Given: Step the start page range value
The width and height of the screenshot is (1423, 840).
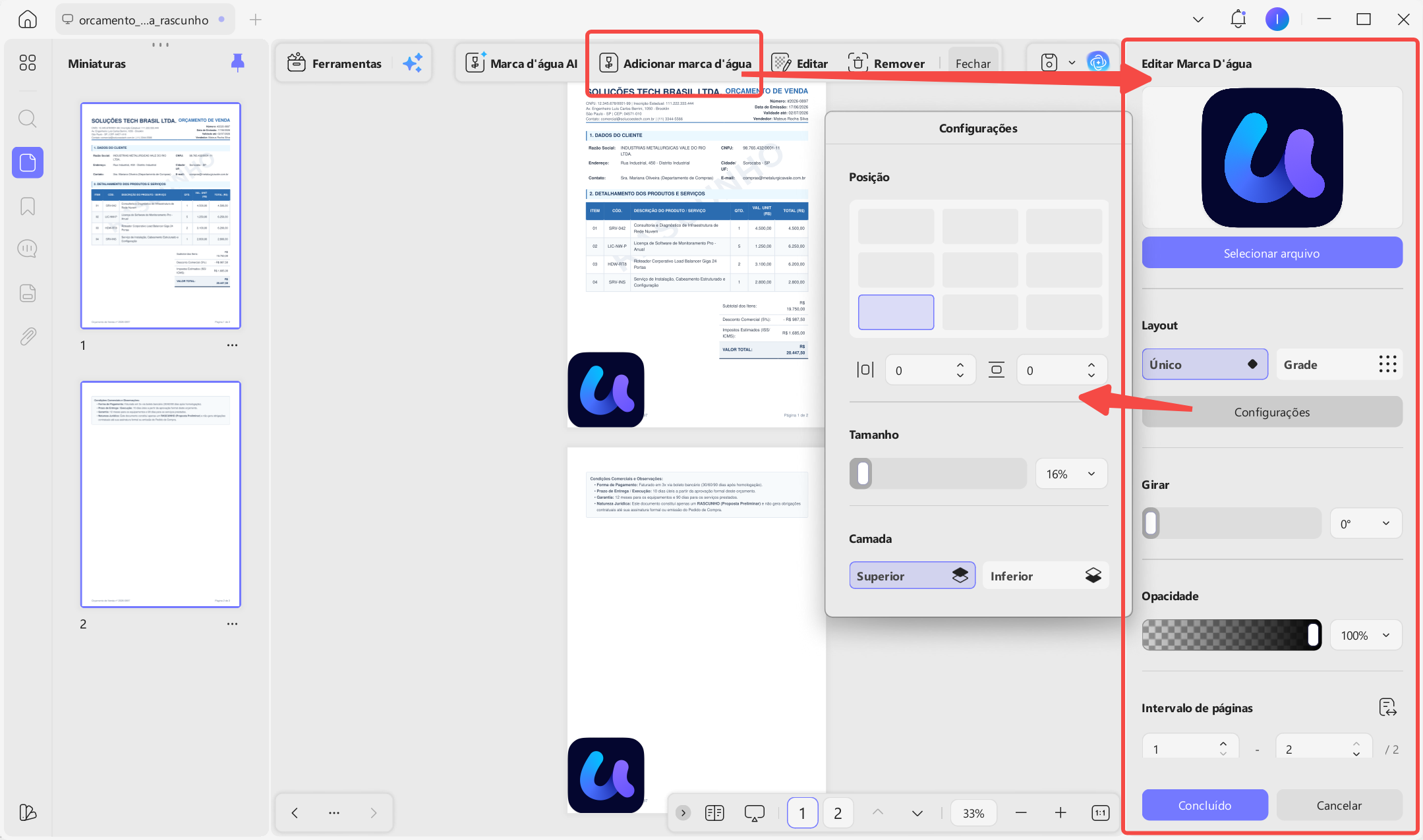Looking at the screenshot, I should click(x=1223, y=748).
